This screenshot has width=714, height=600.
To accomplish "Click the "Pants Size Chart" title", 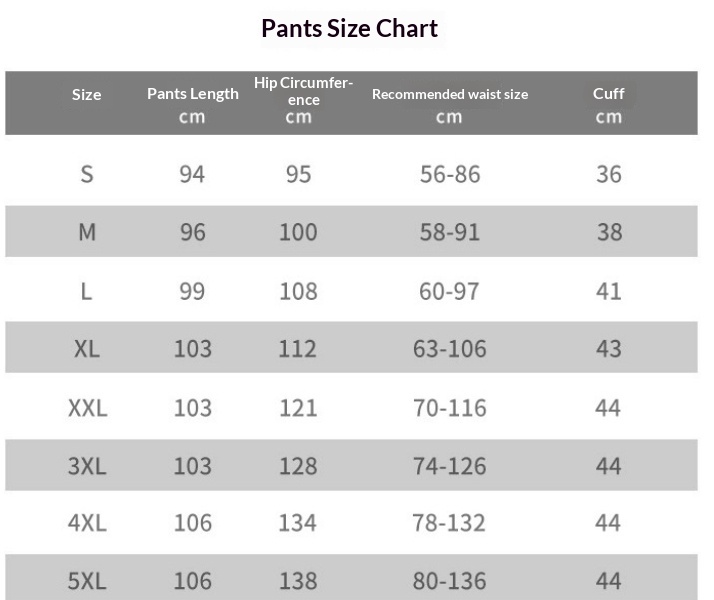I will (349, 28).
